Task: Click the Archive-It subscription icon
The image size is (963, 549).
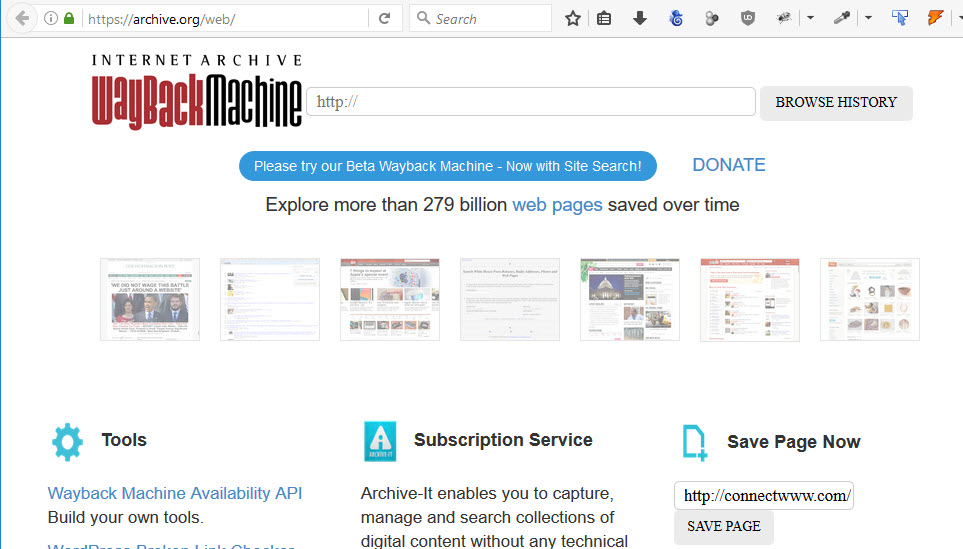Action: tap(380, 441)
